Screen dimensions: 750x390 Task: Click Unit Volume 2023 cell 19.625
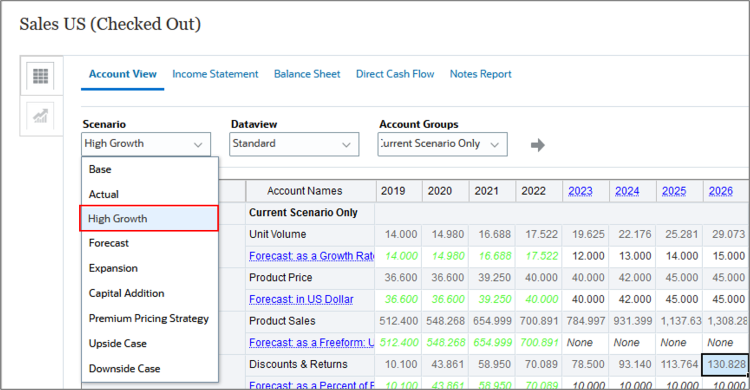click(x=586, y=234)
